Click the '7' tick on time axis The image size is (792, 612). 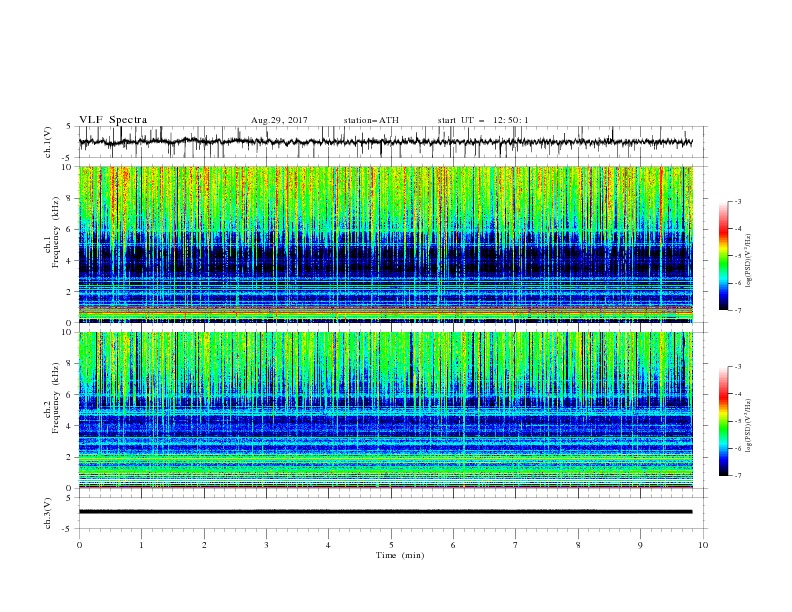pos(516,545)
